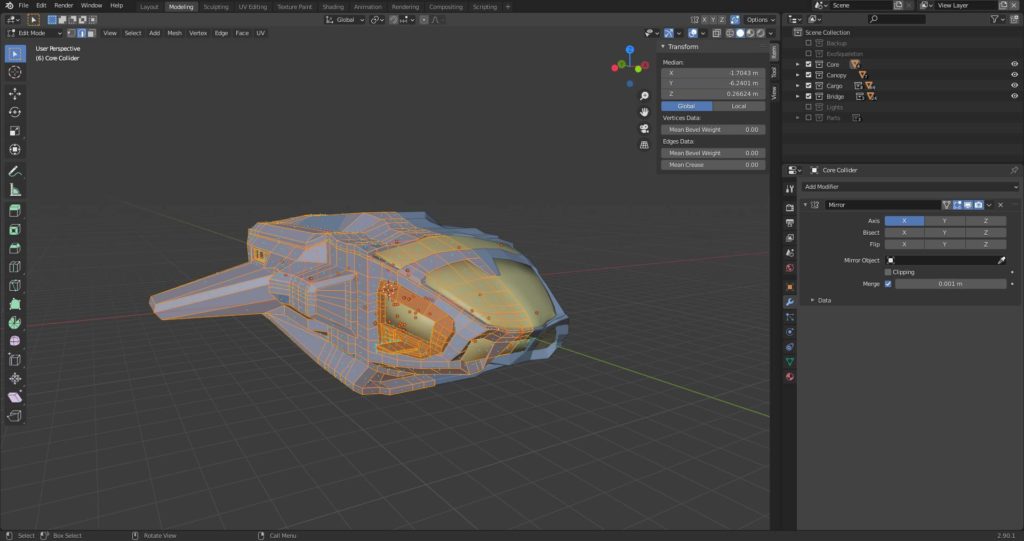Expand the Cargo collection in outliner
The image size is (1024, 541).
[x=798, y=86]
